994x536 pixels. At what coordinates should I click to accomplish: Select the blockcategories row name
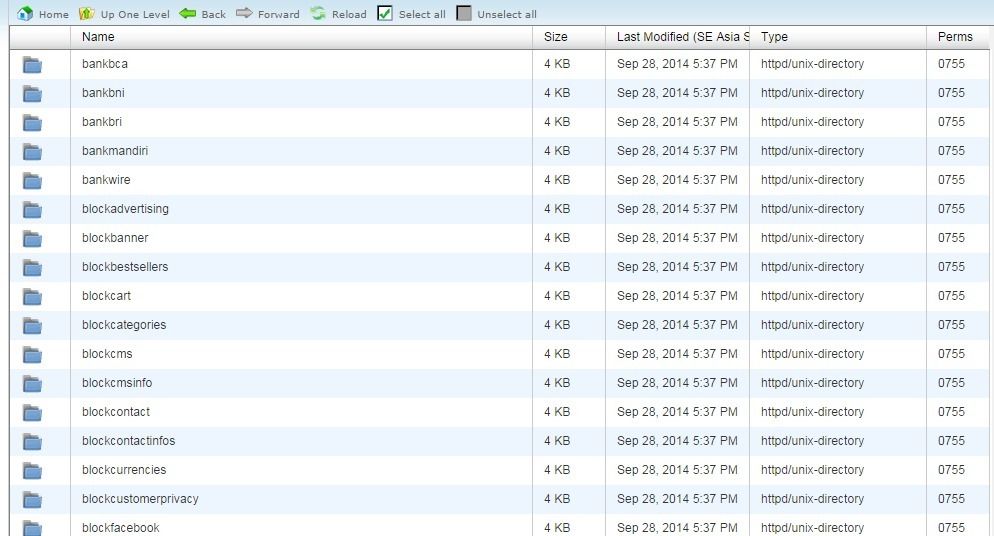click(124, 325)
